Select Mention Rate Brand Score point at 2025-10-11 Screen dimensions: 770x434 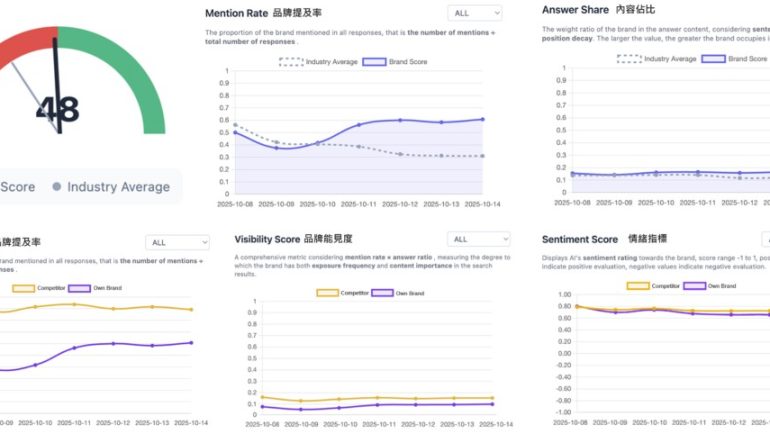click(x=359, y=125)
